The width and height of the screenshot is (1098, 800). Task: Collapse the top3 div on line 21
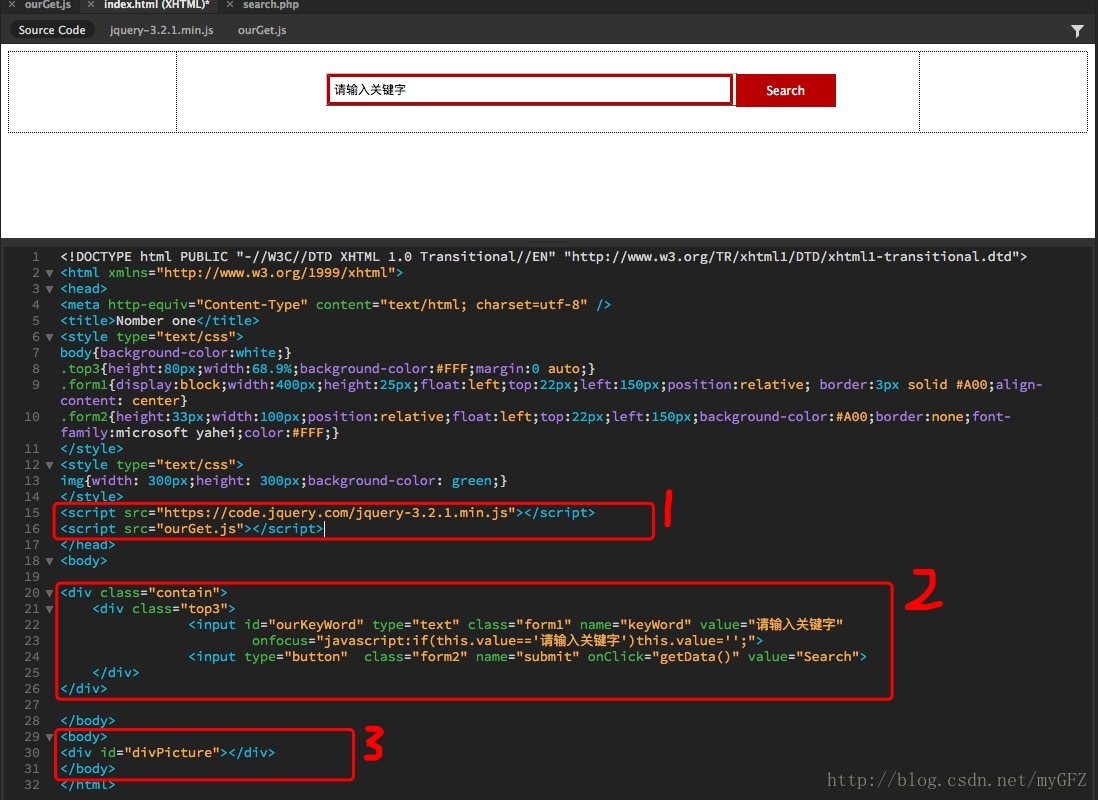click(49, 609)
